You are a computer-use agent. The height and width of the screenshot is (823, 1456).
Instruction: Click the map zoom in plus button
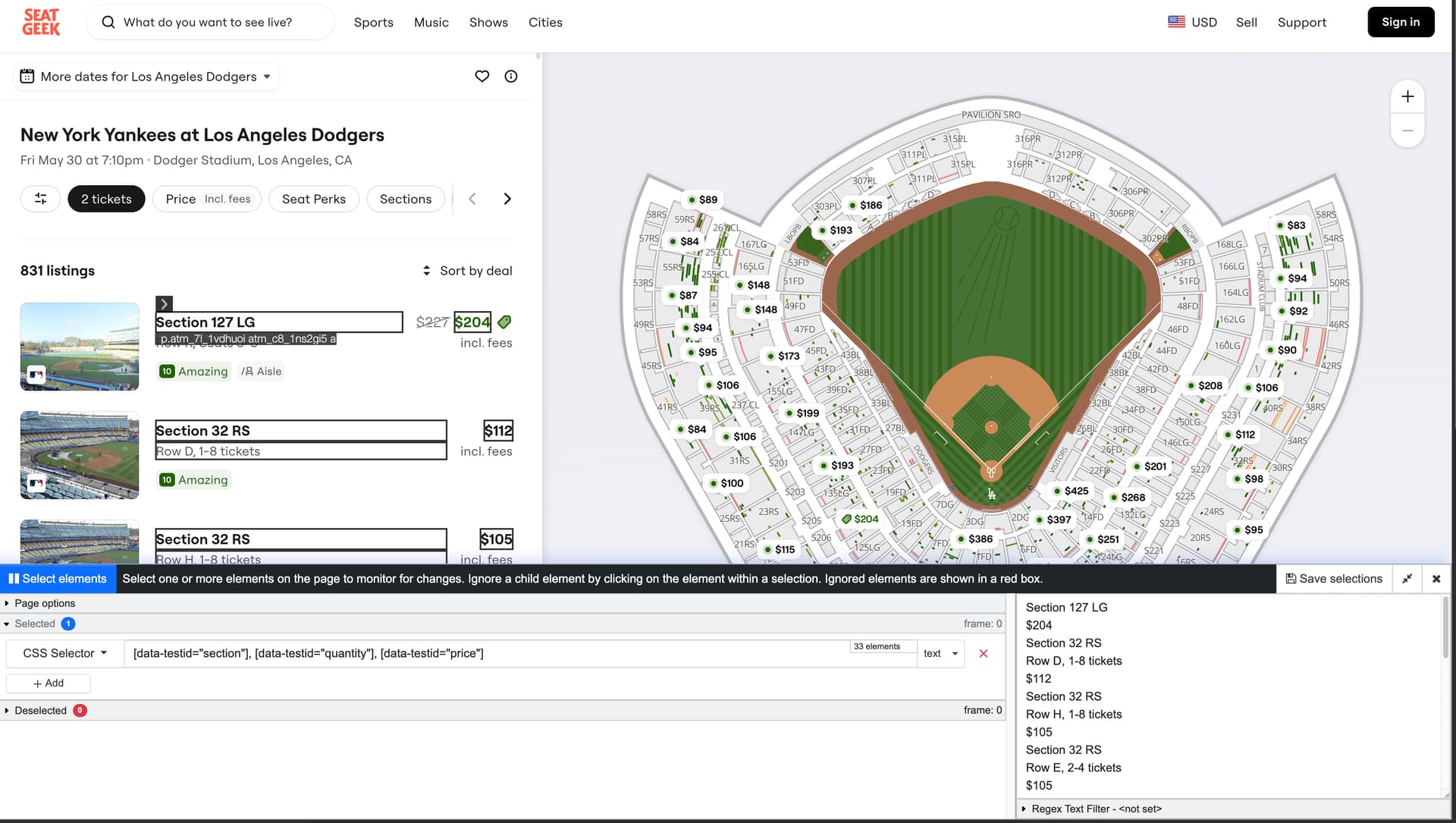[1407, 96]
